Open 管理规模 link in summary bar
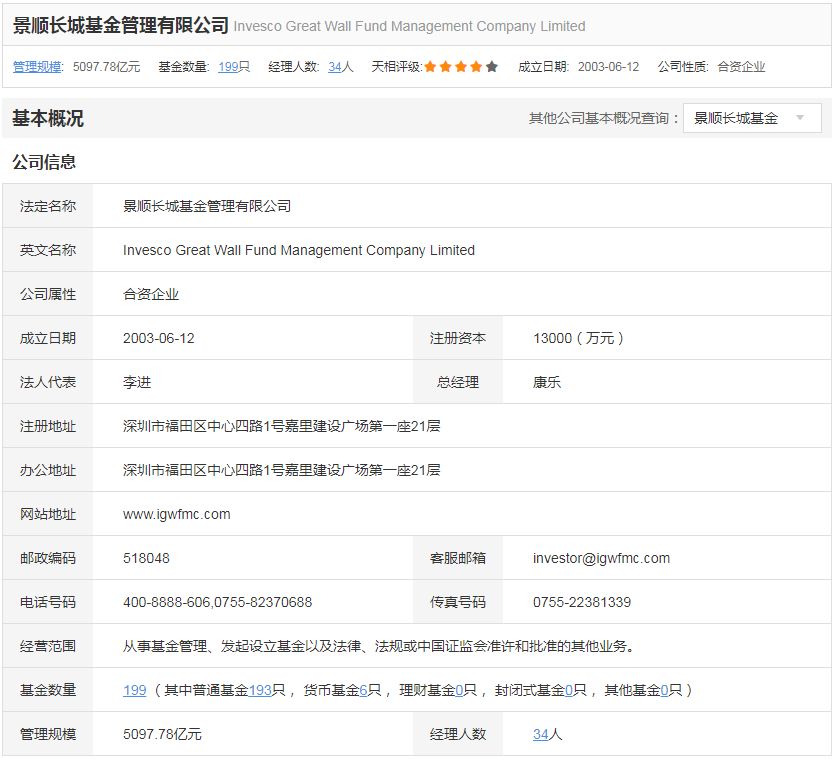 (37, 67)
